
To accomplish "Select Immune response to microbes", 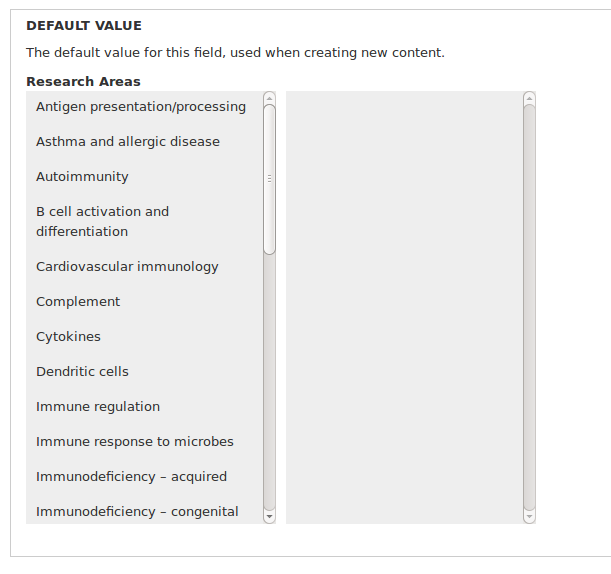I will tap(145, 442).
